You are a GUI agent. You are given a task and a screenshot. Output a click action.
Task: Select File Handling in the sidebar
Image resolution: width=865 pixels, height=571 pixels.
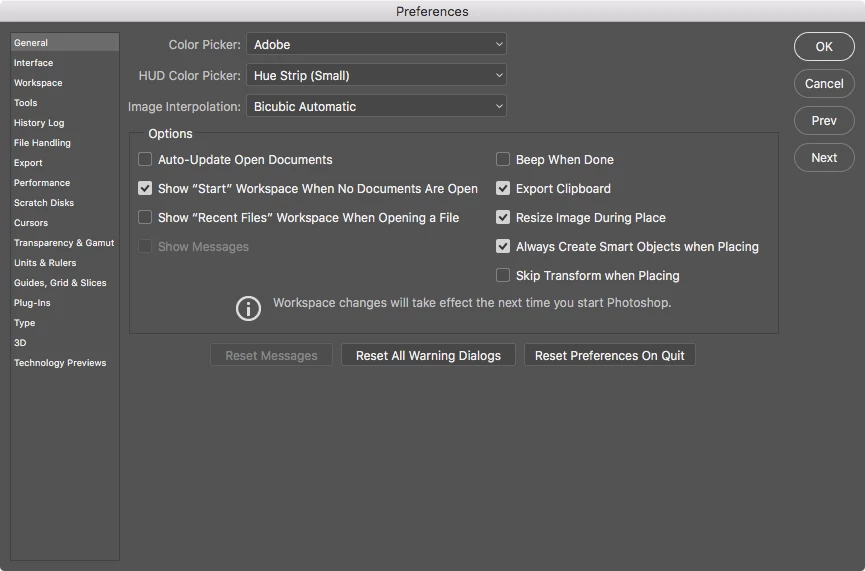pos(65,143)
